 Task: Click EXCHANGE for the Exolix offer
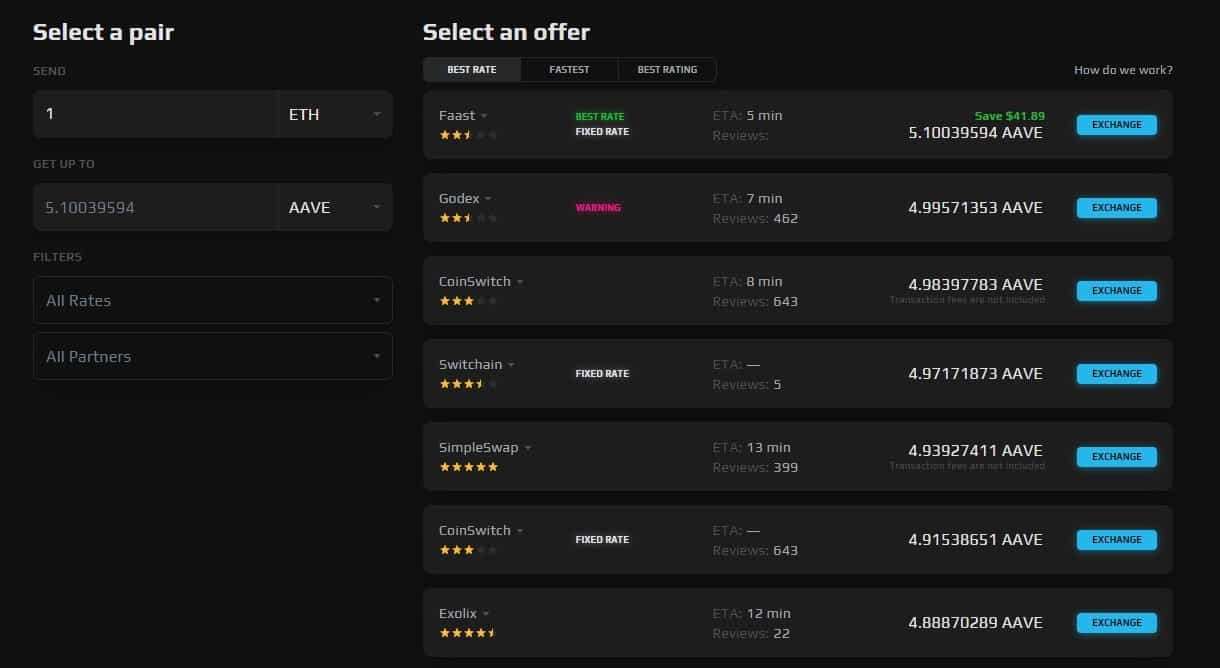click(x=1116, y=623)
